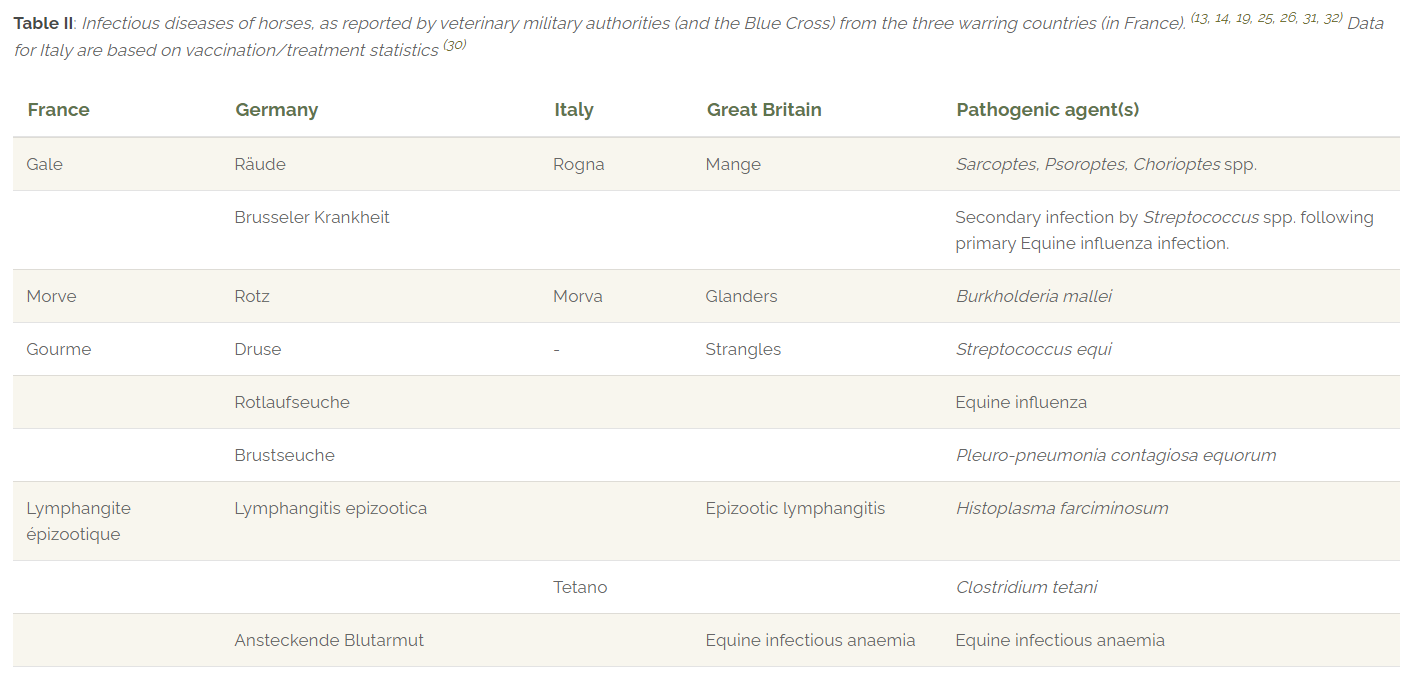This screenshot has height=682, width=1415.
Task: Select the Great Britain column header
Action: click(x=764, y=110)
